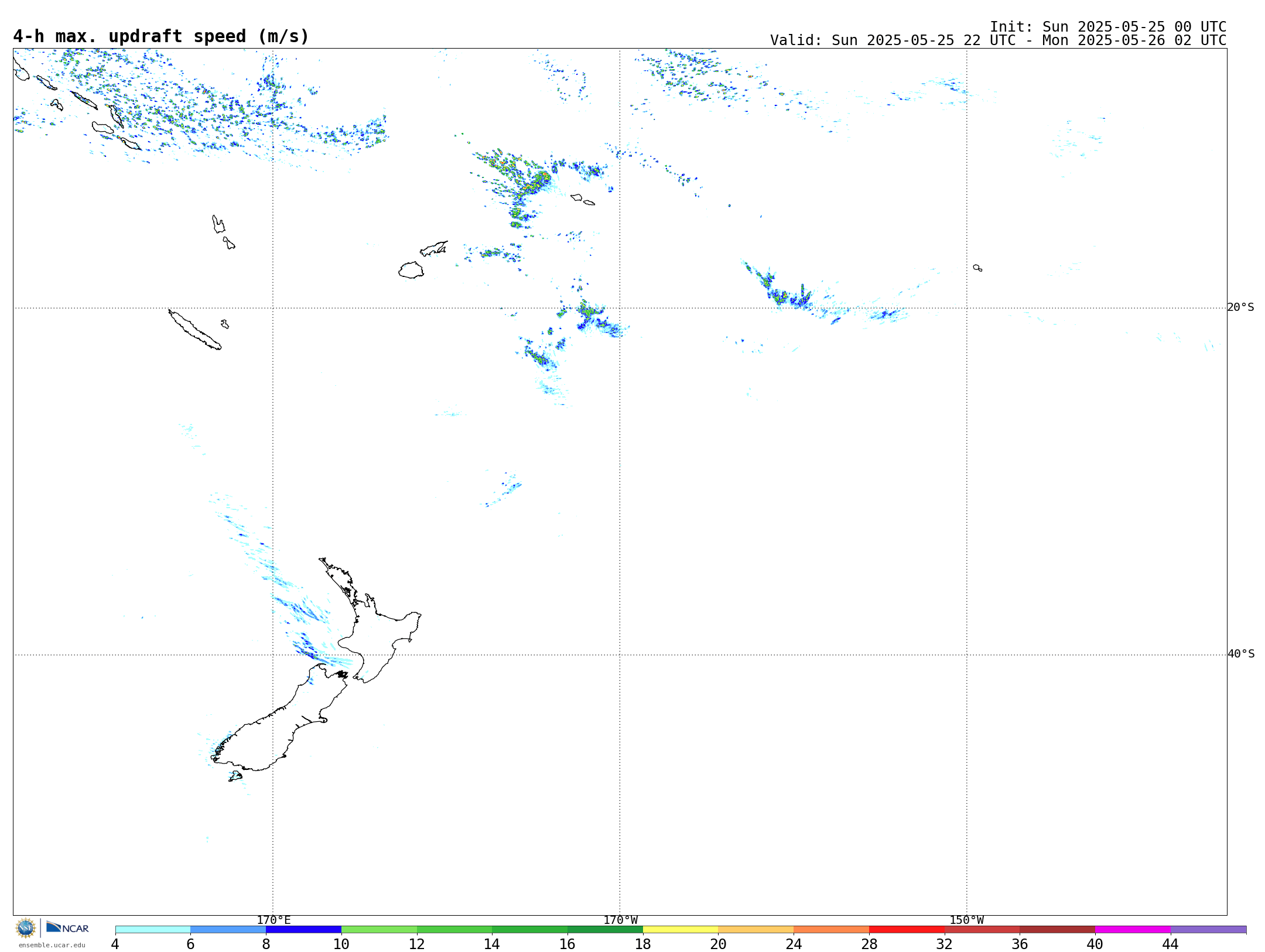Image resolution: width=1265 pixels, height=952 pixels.
Task: Click Fiji's Viti Levu island outline
Action: coord(411,270)
